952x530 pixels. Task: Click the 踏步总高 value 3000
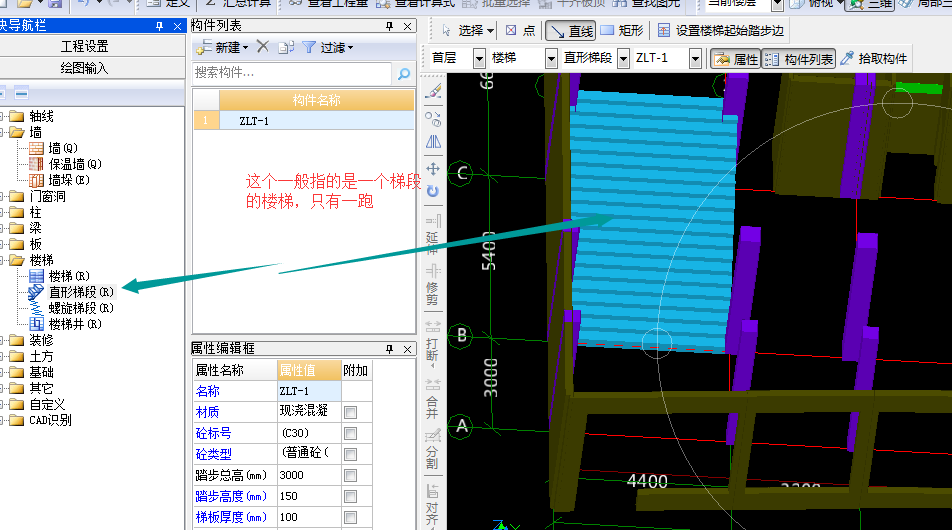(x=309, y=475)
